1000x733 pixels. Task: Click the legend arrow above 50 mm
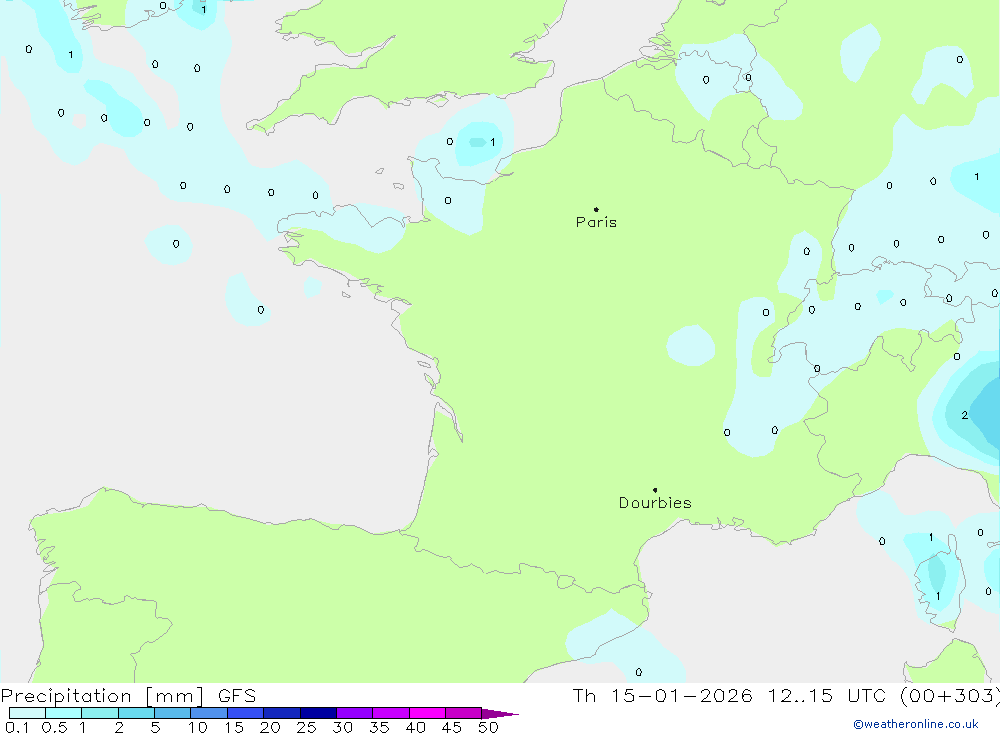(x=500, y=714)
